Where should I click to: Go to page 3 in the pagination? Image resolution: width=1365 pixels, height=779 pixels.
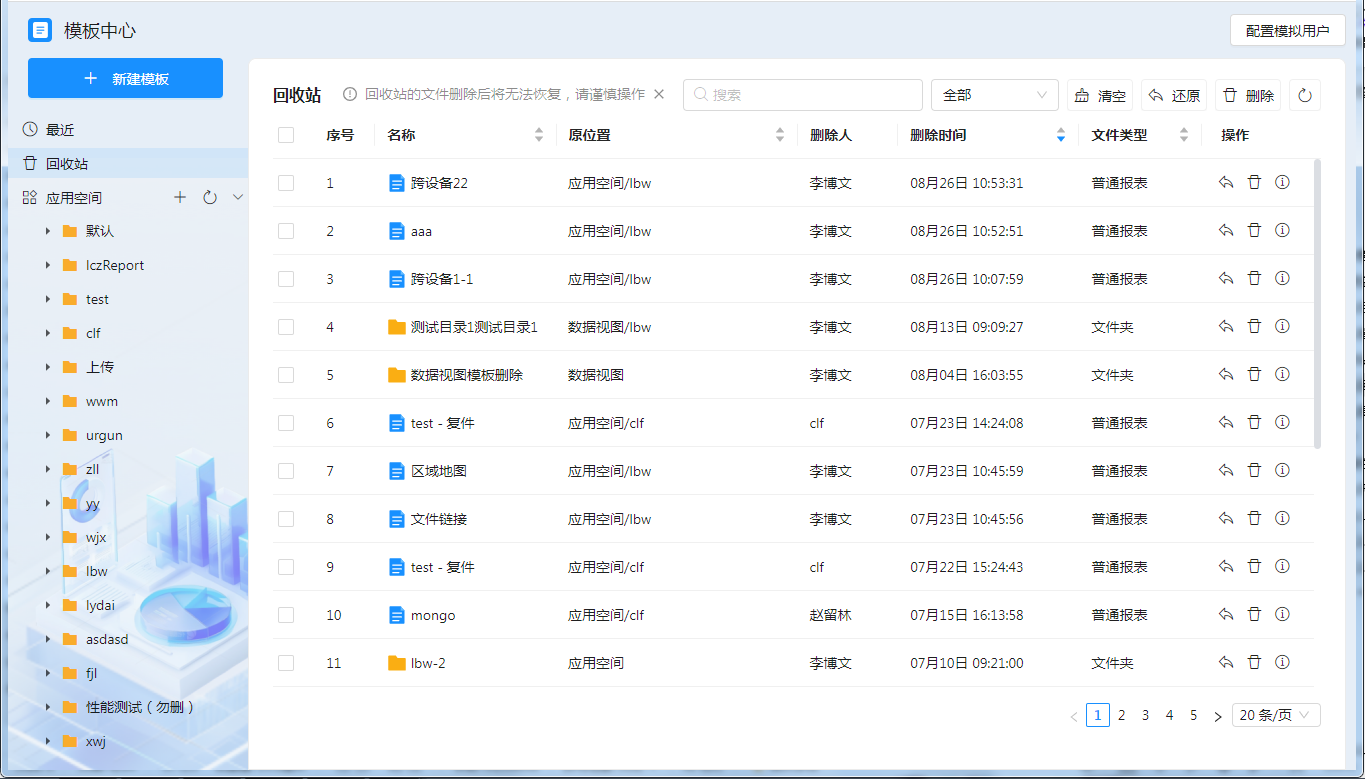(1145, 715)
